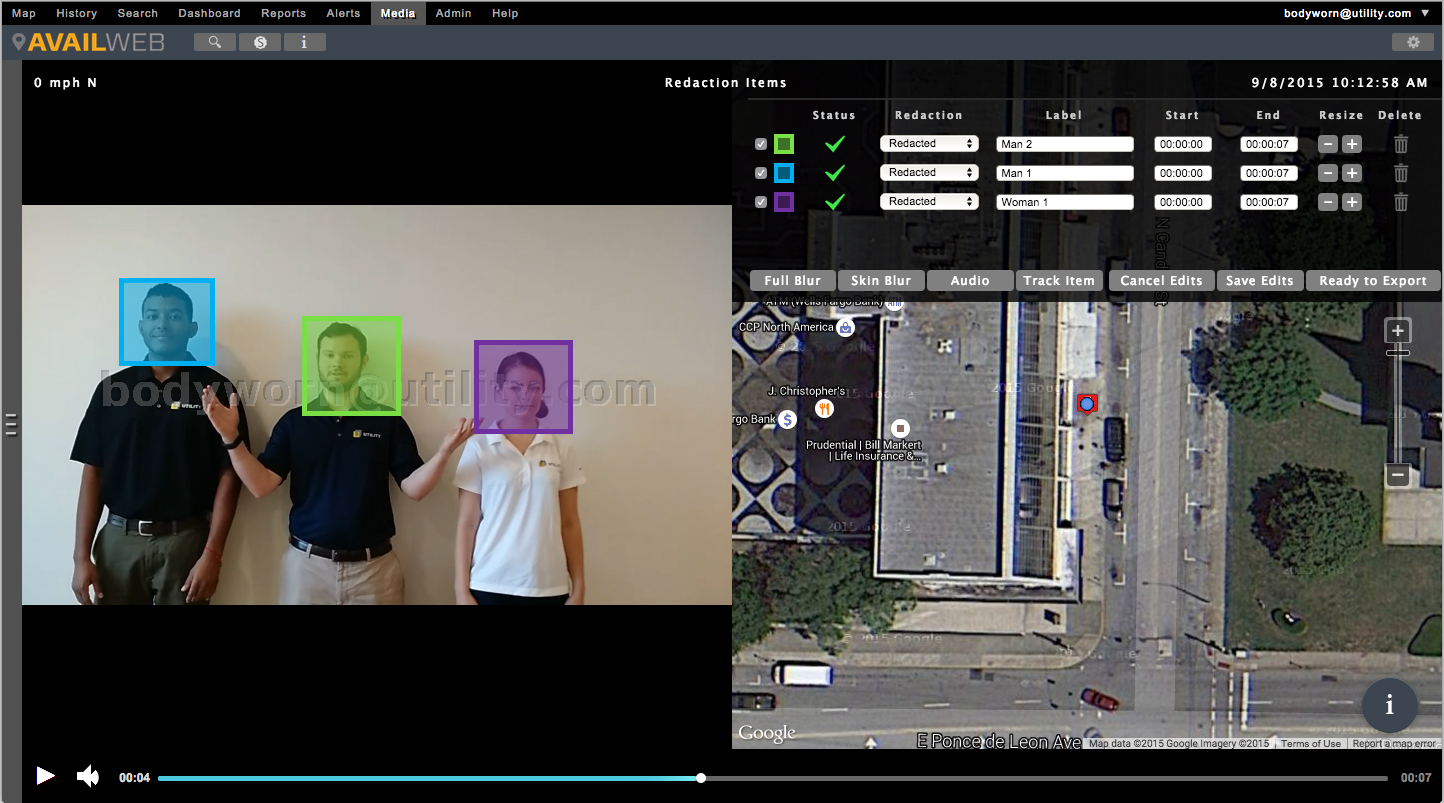Viewport: 1444px width, 803px height.
Task: Disable the Woman 1 redaction checkbox
Action: coord(761,202)
